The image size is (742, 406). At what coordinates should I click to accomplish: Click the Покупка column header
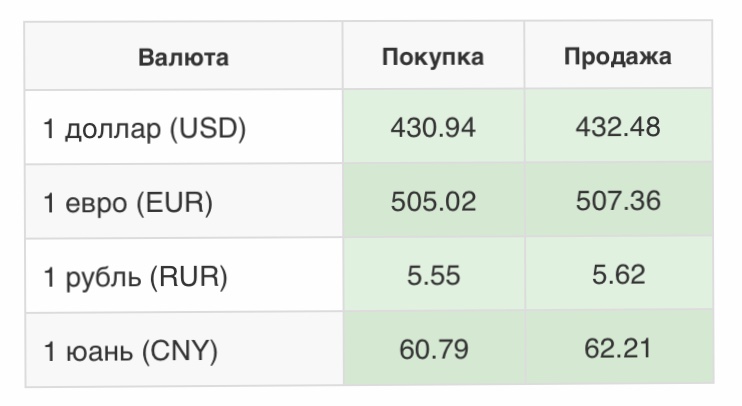pos(432,57)
